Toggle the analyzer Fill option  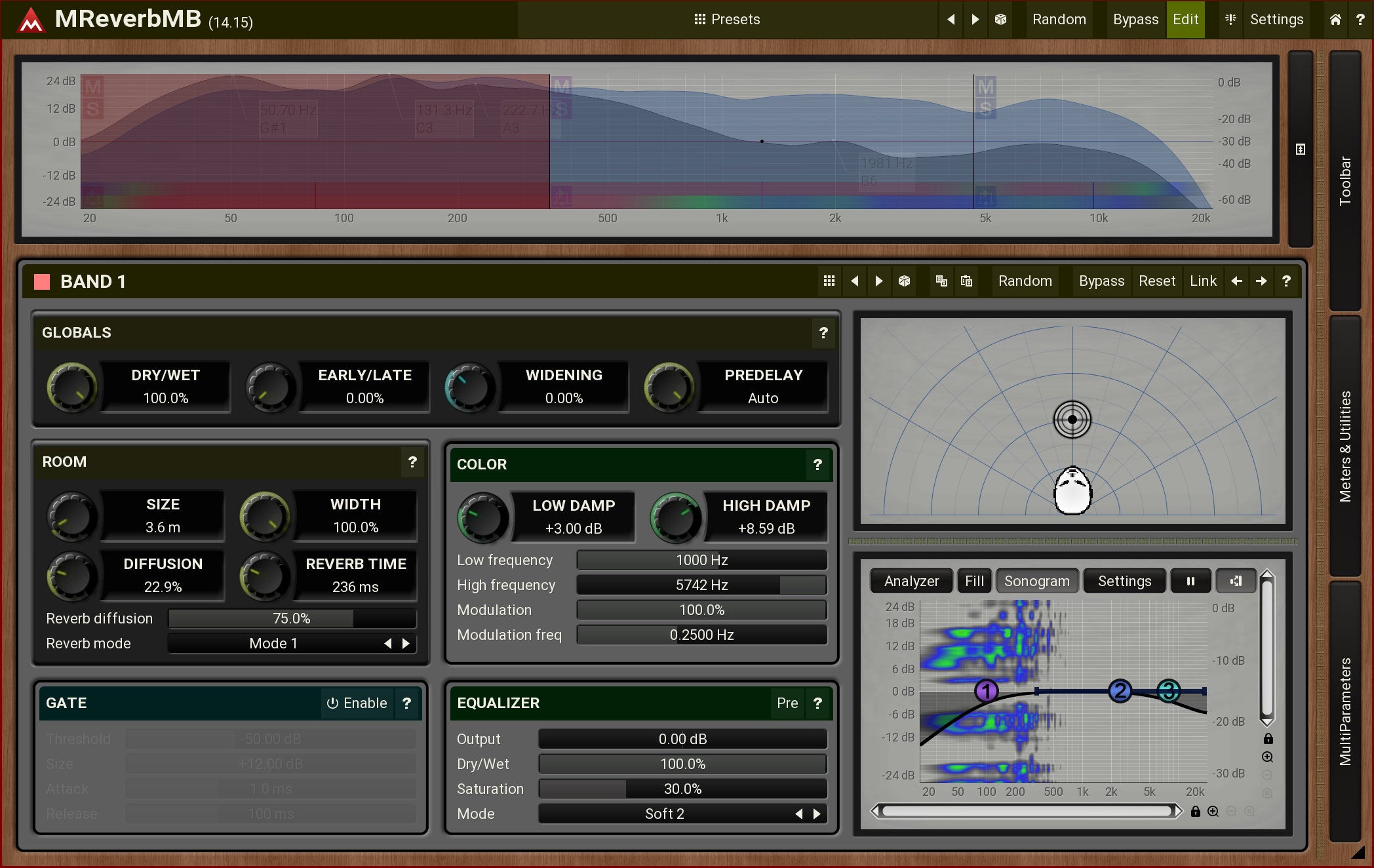click(x=974, y=581)
